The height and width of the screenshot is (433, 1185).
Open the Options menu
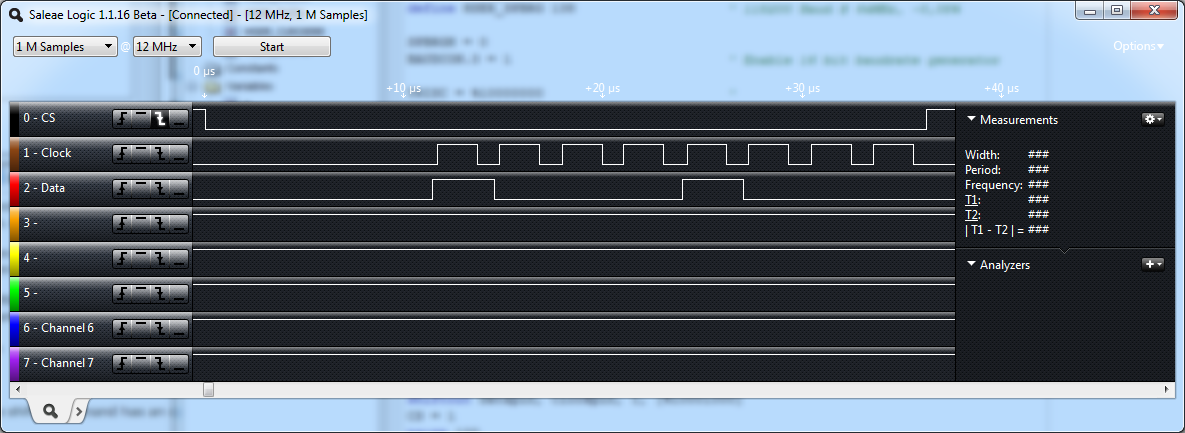(1138, 47)
